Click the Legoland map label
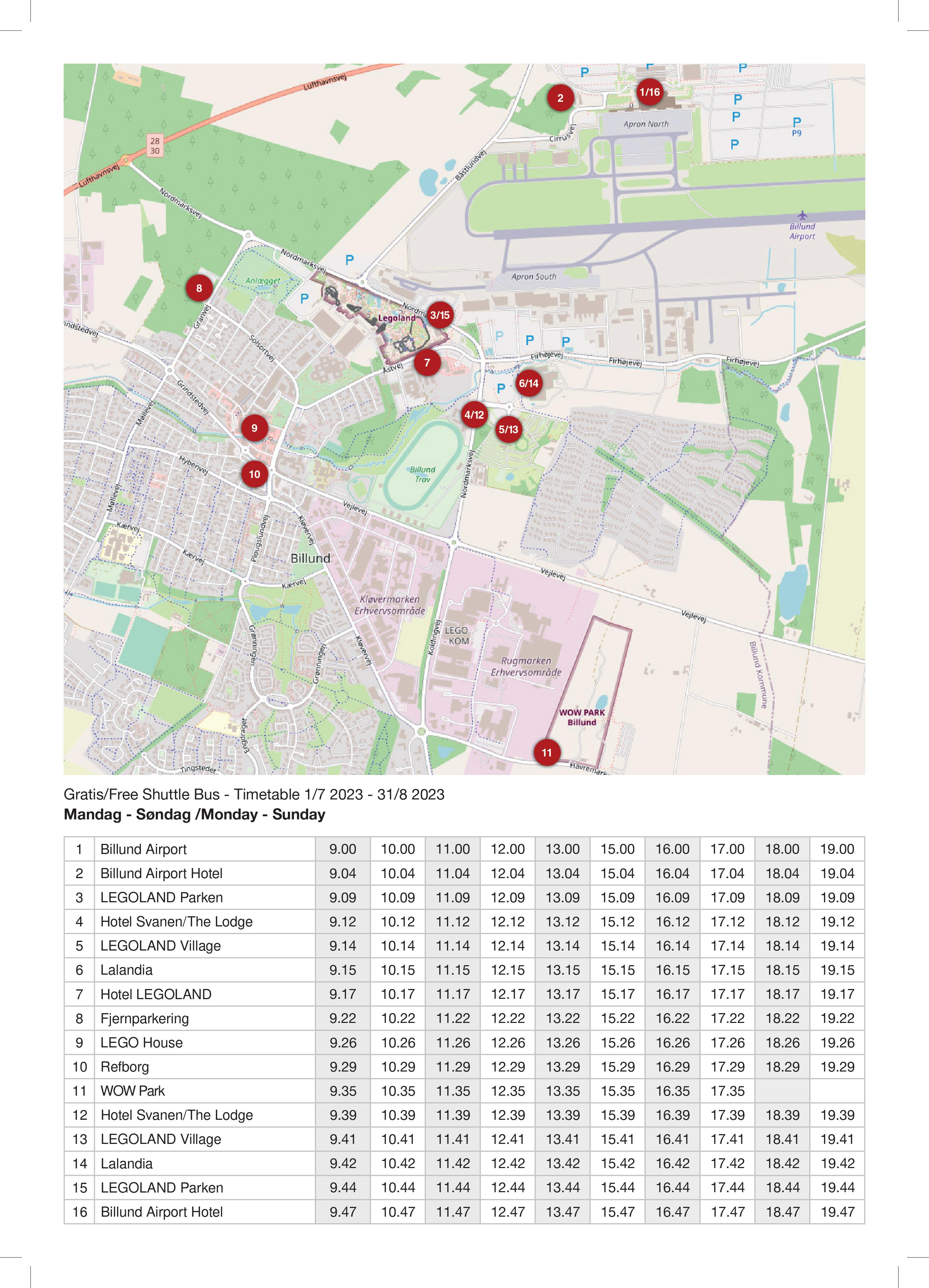The width and height of the screenshot is (929, 1288). 396,318
